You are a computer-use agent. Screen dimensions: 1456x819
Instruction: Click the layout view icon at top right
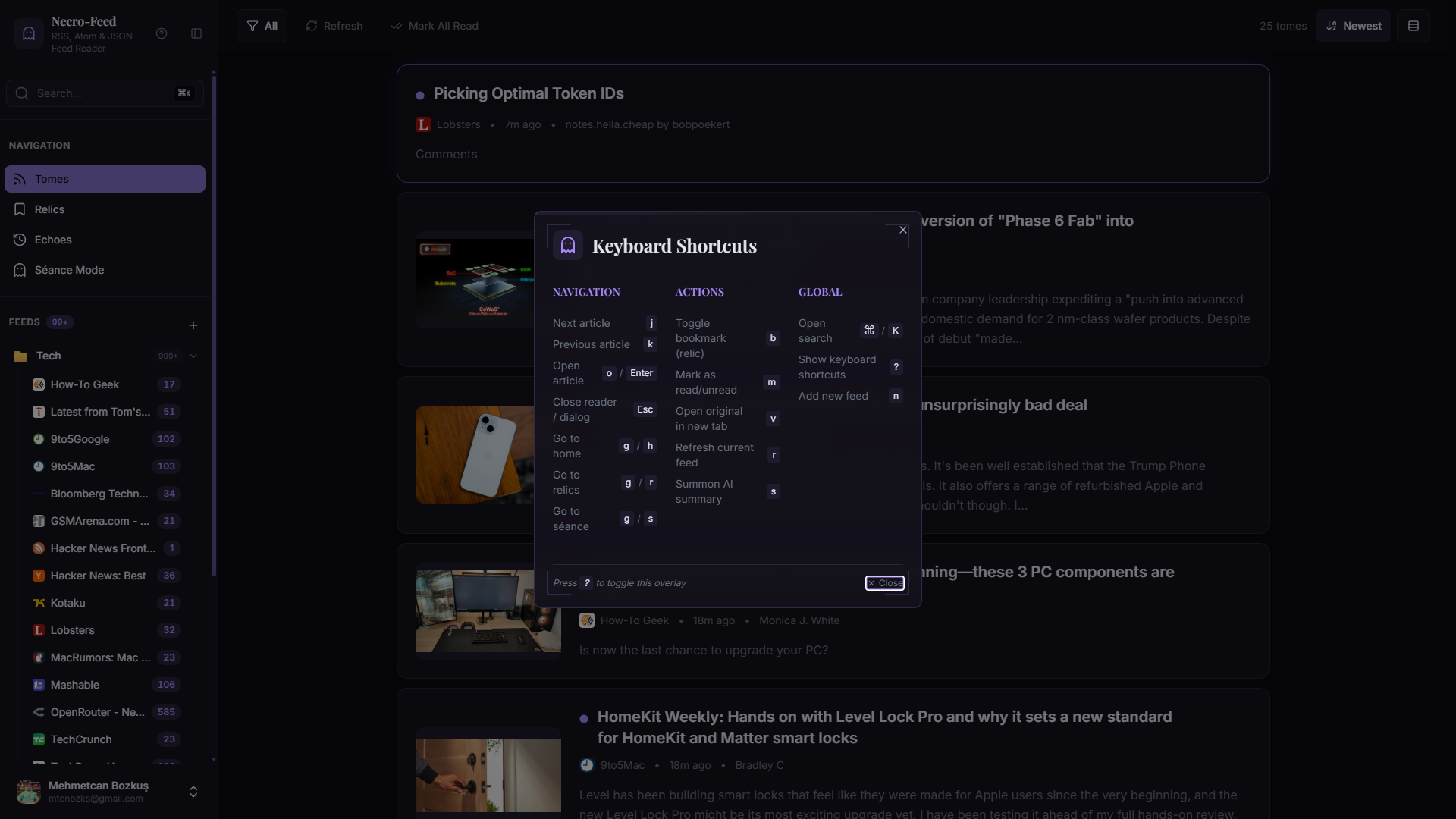coord(1414,26)
